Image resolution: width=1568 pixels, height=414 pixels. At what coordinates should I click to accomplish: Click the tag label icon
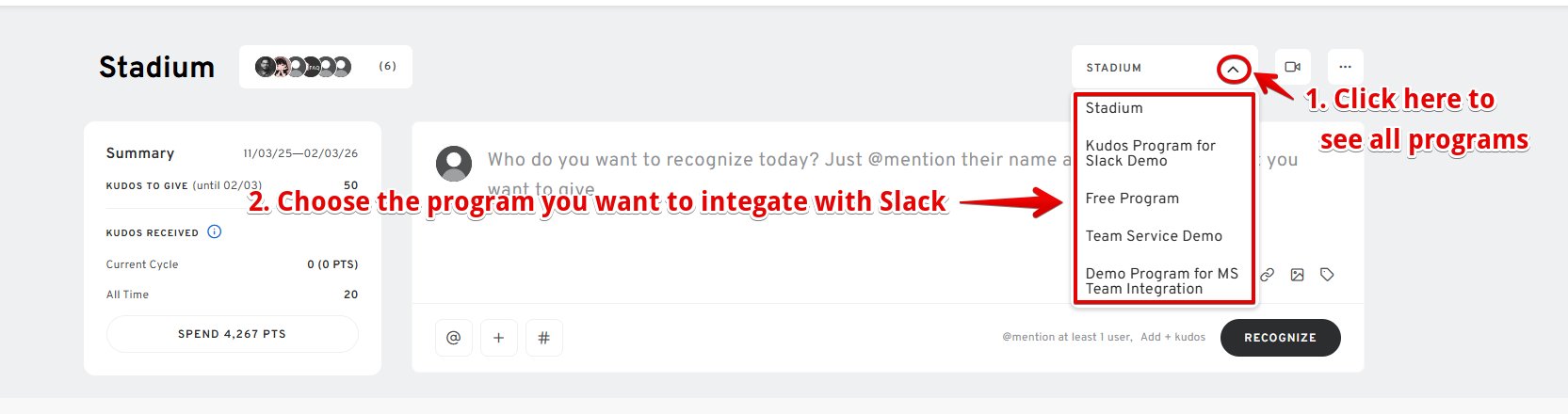click(x=1327, y=275)
